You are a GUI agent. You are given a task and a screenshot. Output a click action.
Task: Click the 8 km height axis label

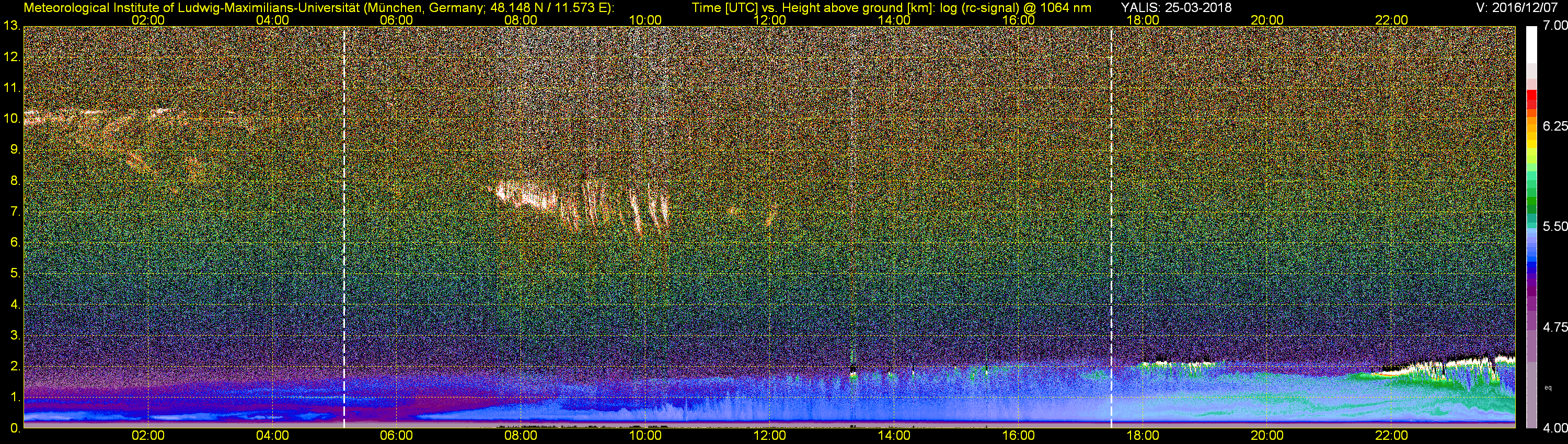(x=15, y=181)
